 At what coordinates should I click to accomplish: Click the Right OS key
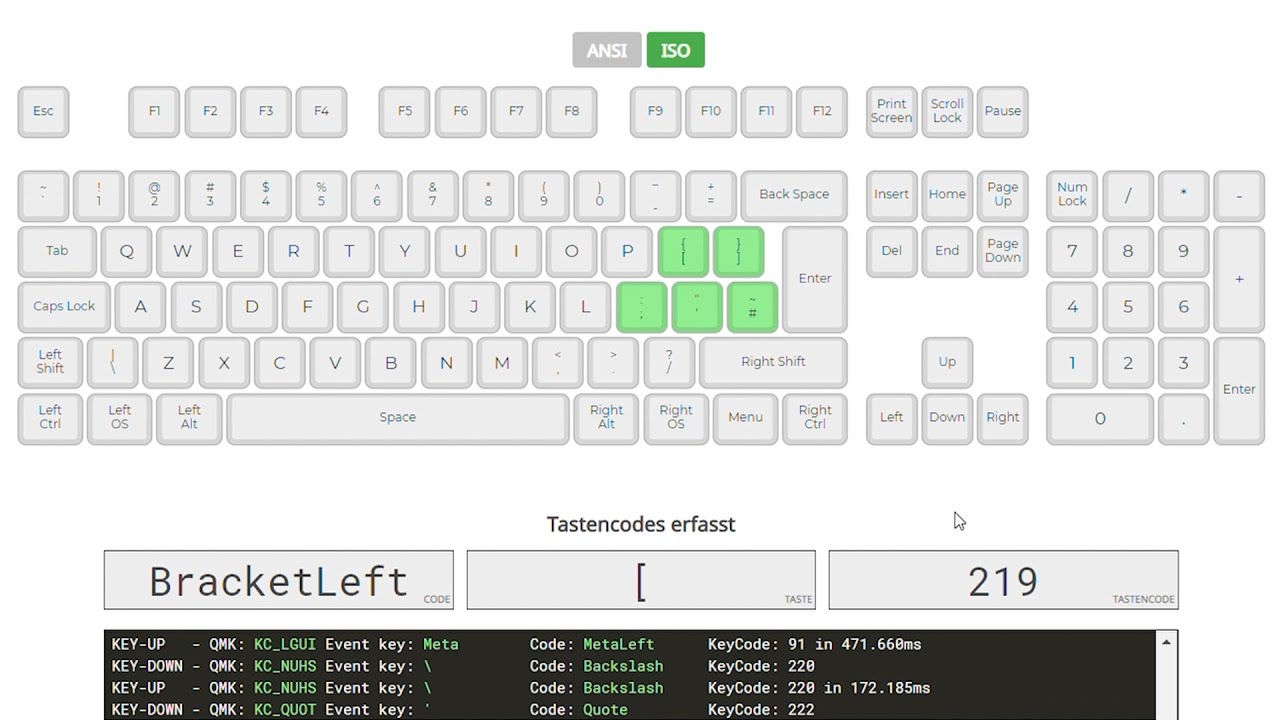(x=676, y=418)
